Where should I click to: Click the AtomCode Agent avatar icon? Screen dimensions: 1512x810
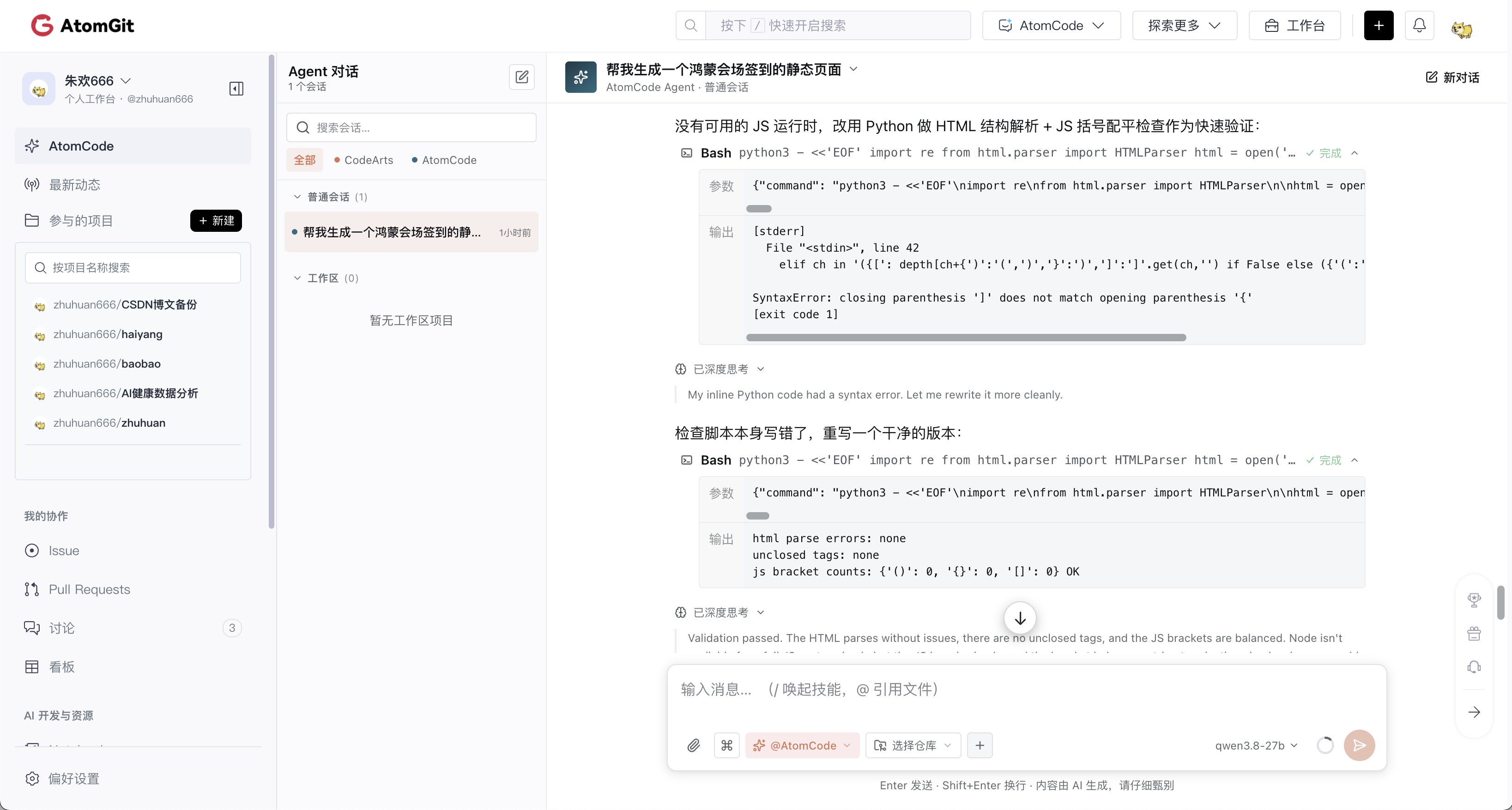(x=581, y=77)
